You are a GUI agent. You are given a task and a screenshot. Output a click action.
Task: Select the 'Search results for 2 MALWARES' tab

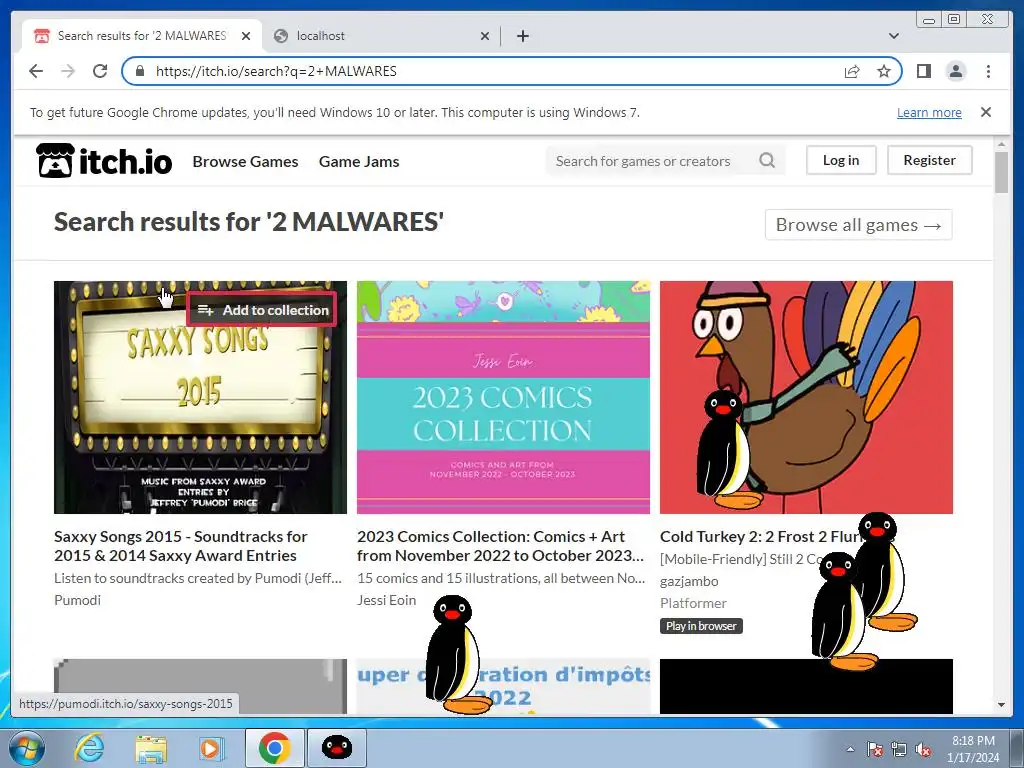142,36
